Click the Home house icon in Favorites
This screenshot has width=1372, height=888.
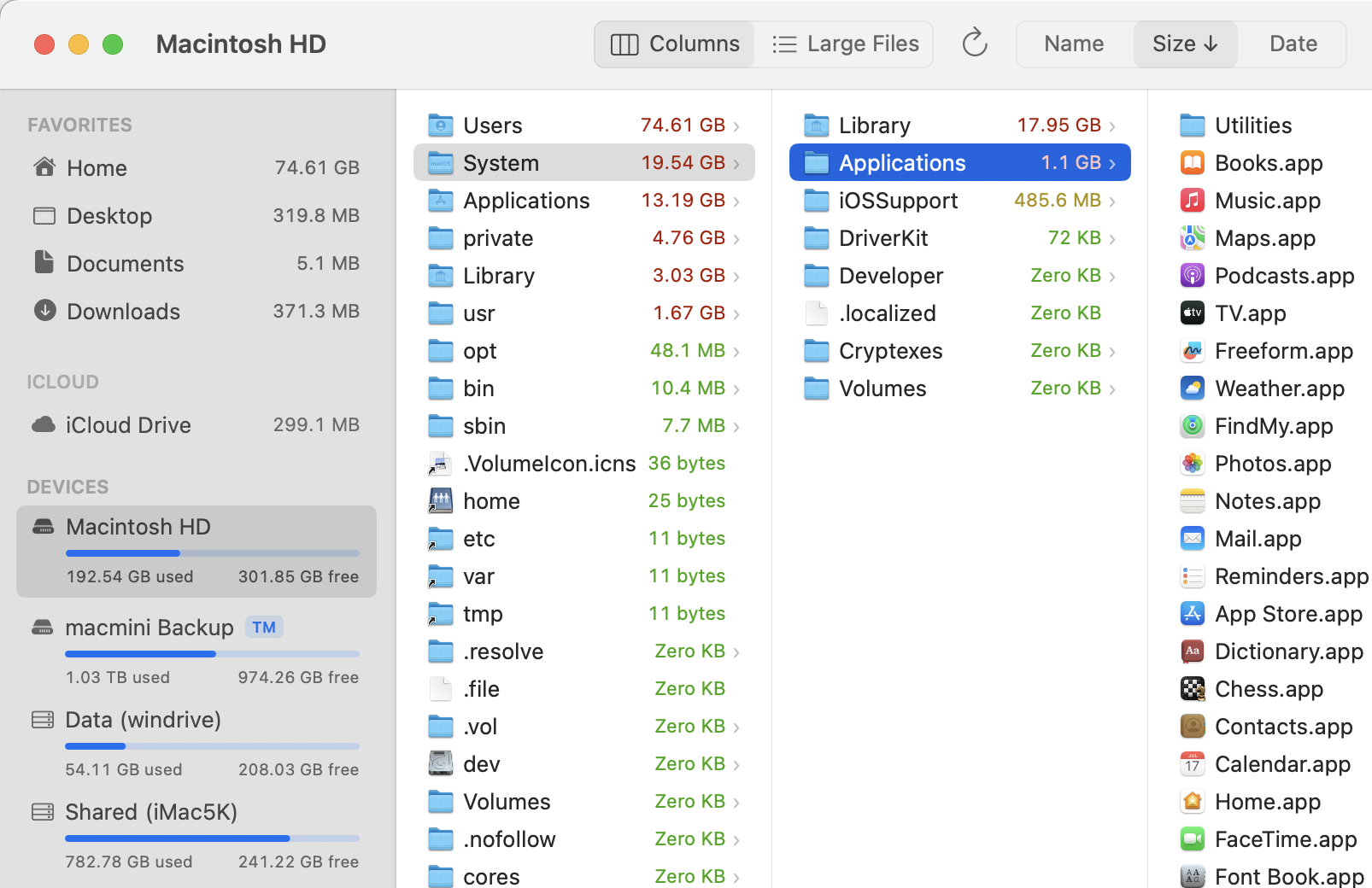tap(44, 166)
